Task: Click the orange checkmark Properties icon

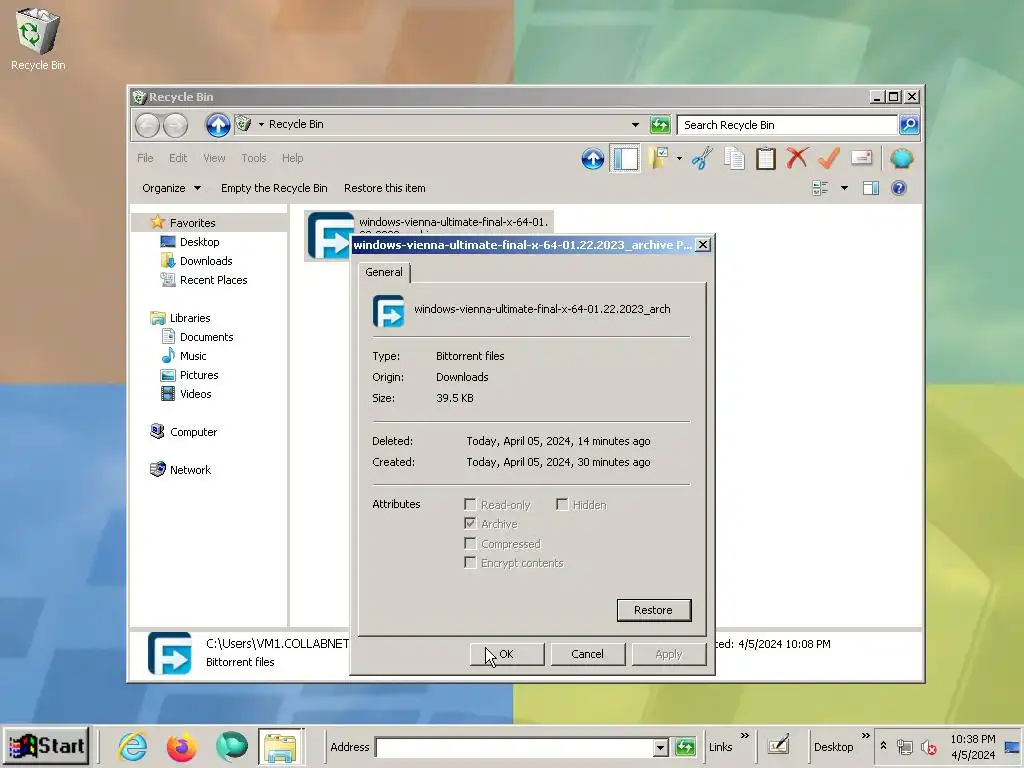Action: pyautogui.click(x=829, y=158)
